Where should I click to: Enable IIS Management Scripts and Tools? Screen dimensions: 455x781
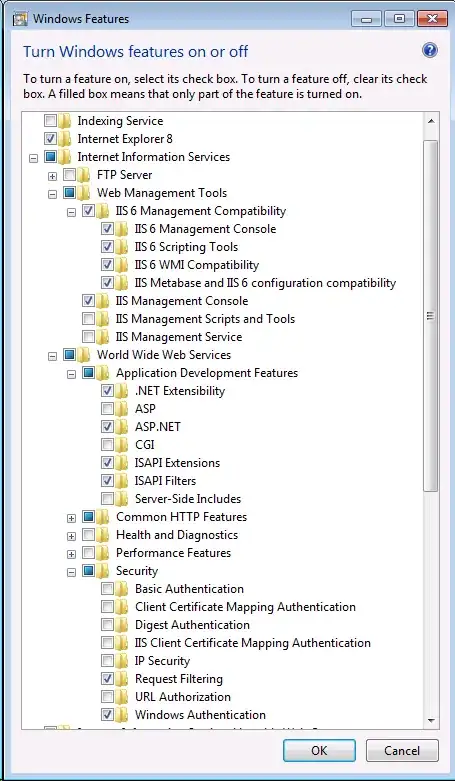coord(88,319)
